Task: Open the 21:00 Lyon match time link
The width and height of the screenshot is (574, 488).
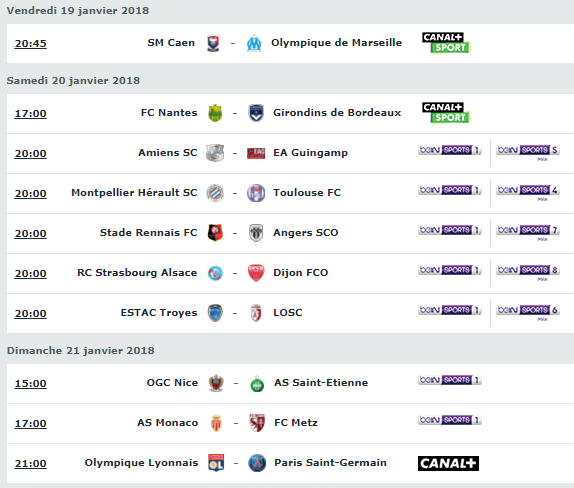Action: 30,463
